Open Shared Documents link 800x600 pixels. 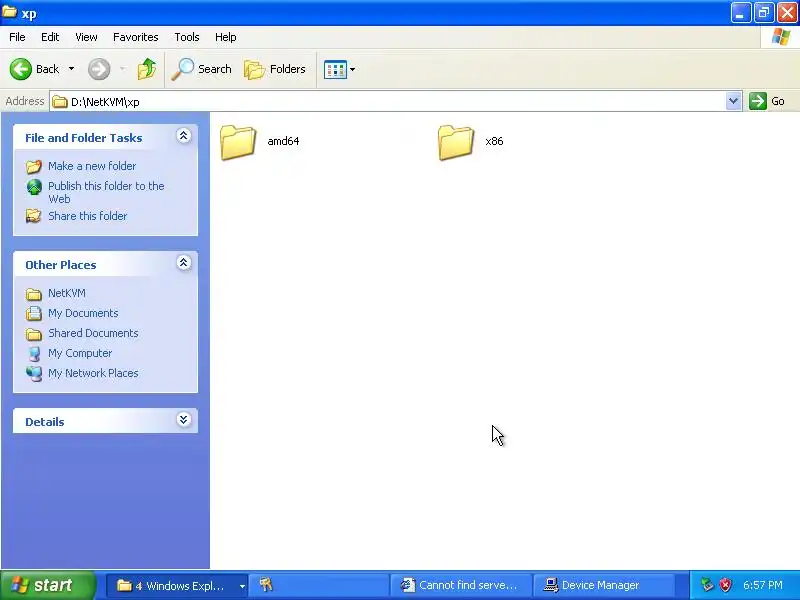click(x=93, y=333)
